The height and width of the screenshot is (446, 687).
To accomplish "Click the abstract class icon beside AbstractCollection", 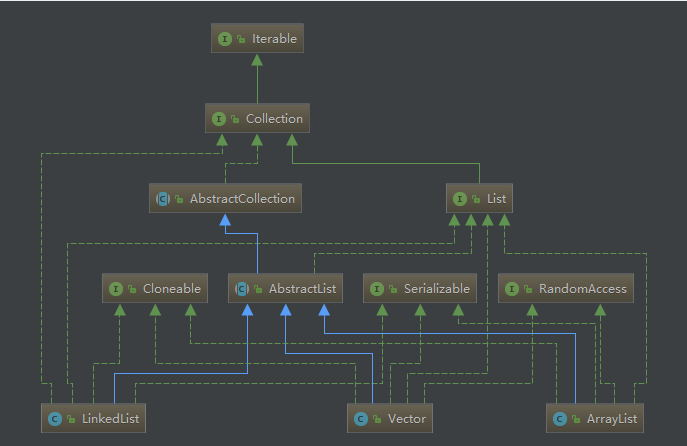I will coord(162,199).
